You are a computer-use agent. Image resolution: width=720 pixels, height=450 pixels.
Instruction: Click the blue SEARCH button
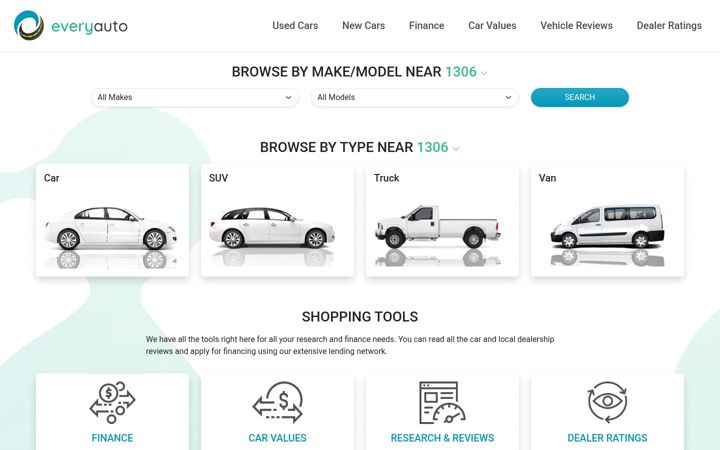point(579,97)
